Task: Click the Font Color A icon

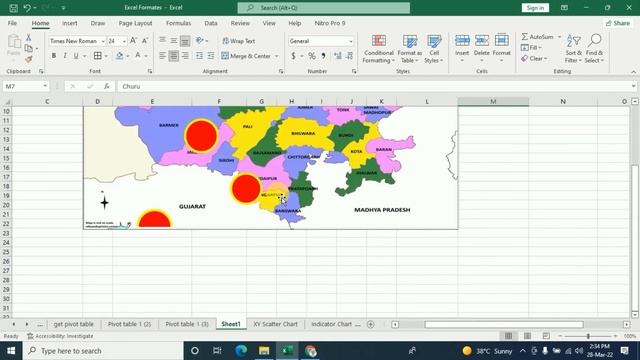Action: click(138, 56)
